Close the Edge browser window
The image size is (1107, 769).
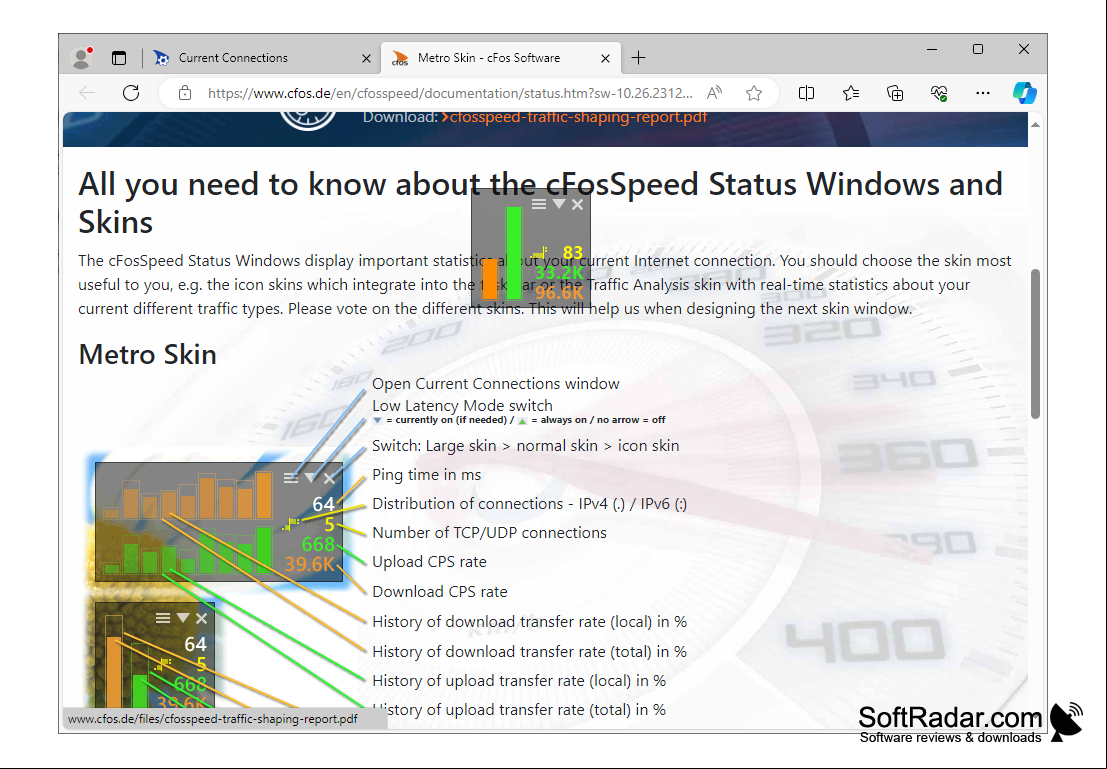click(x=1024, y=49)
